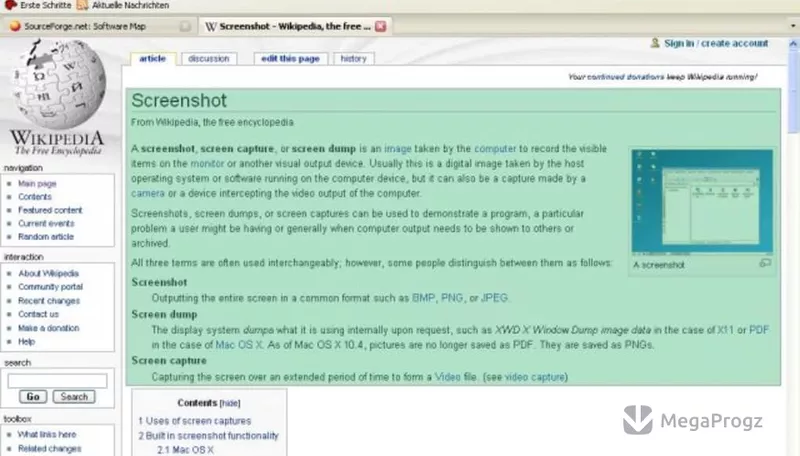Open Contents in navigation
The height and width of the screenshot is (456, 800).
[x=35, y=197]
